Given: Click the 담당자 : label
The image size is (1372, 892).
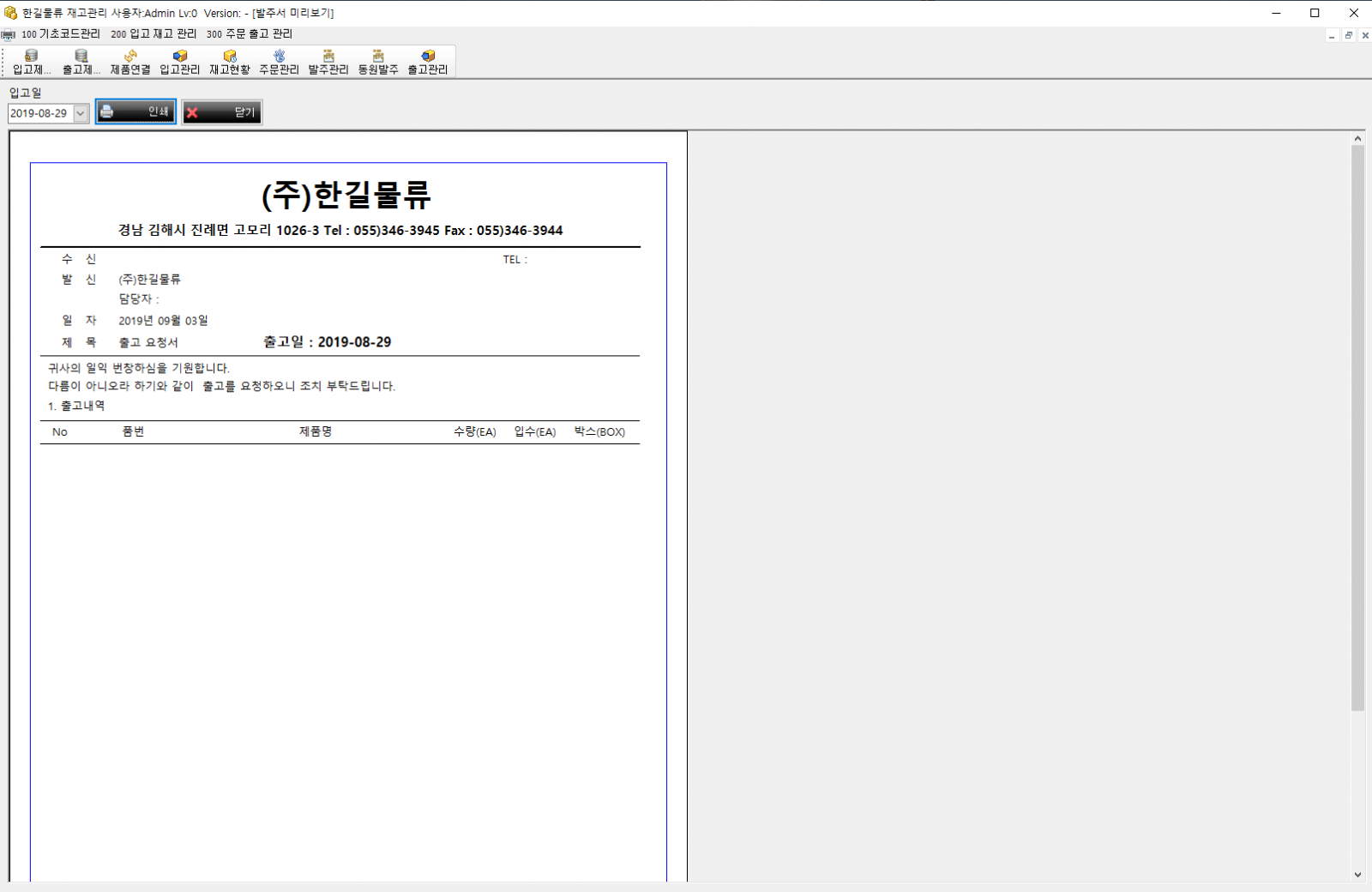Looking at the screenshot, I should pos(139,299).
